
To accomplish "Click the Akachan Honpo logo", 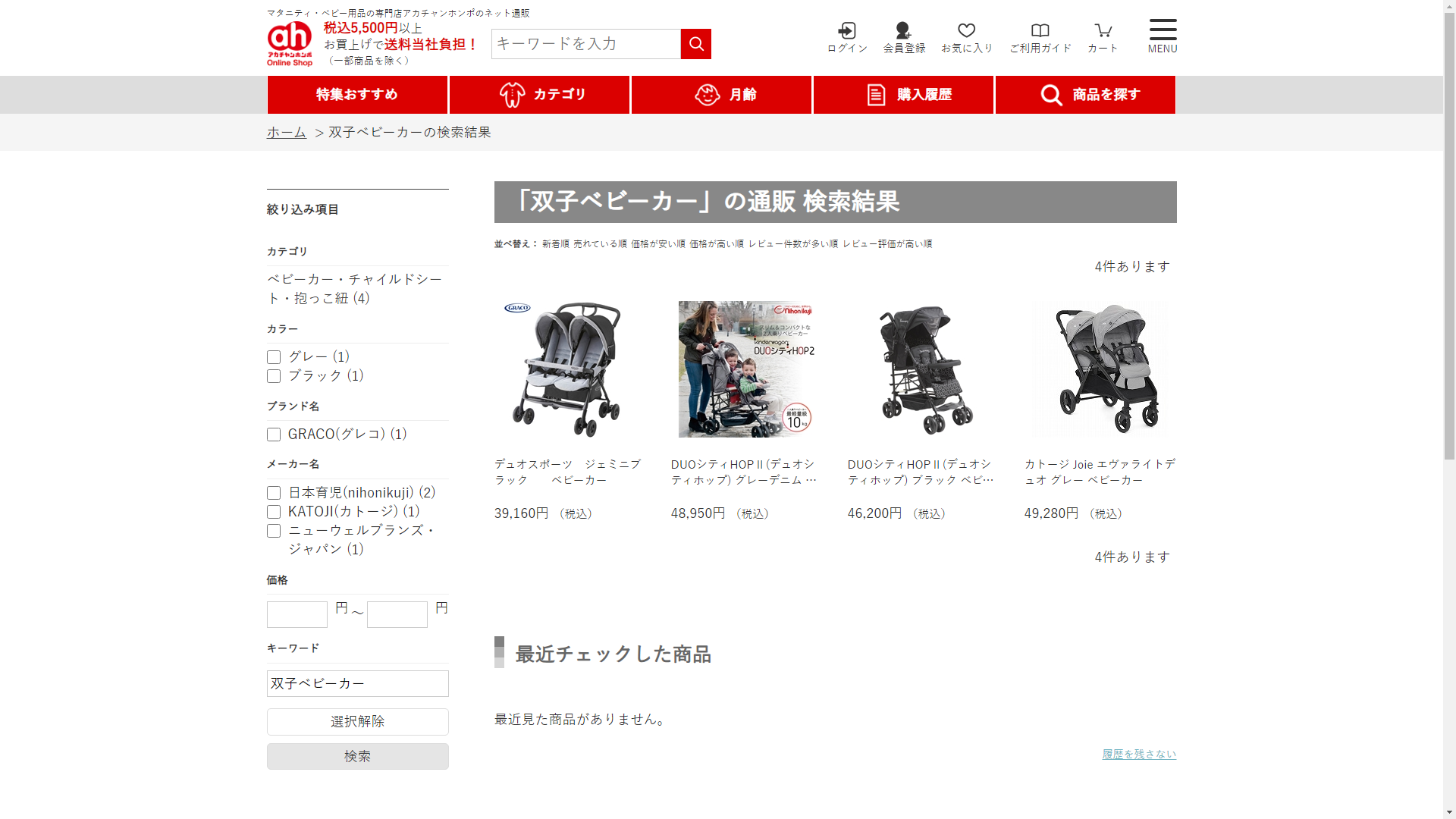I will tap(290, 43).
